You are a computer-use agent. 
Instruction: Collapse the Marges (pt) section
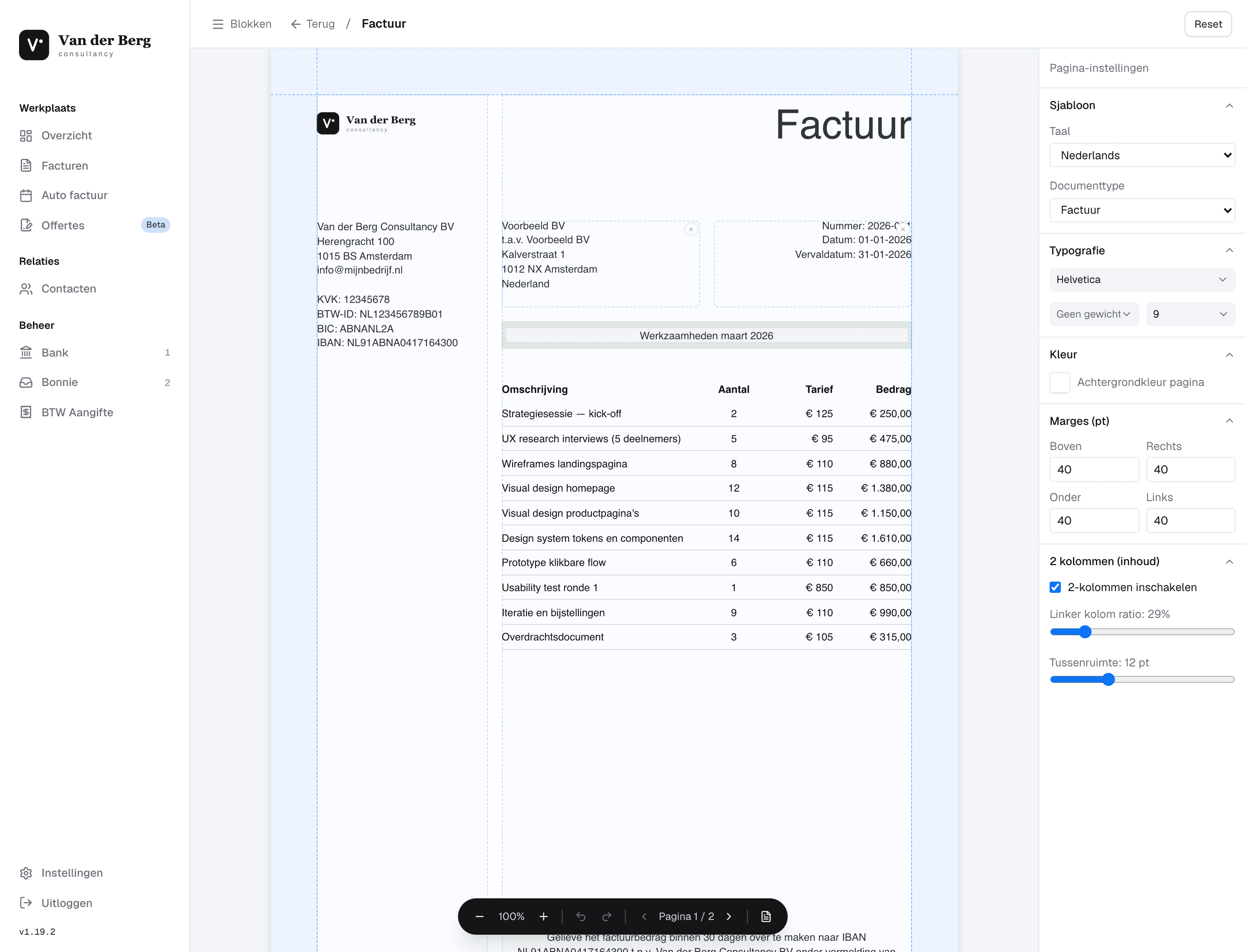tap(1230, 421)
